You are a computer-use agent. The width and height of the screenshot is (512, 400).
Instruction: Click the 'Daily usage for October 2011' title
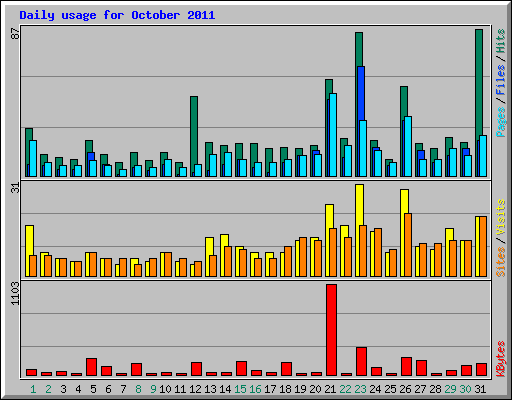coord(117,15)
